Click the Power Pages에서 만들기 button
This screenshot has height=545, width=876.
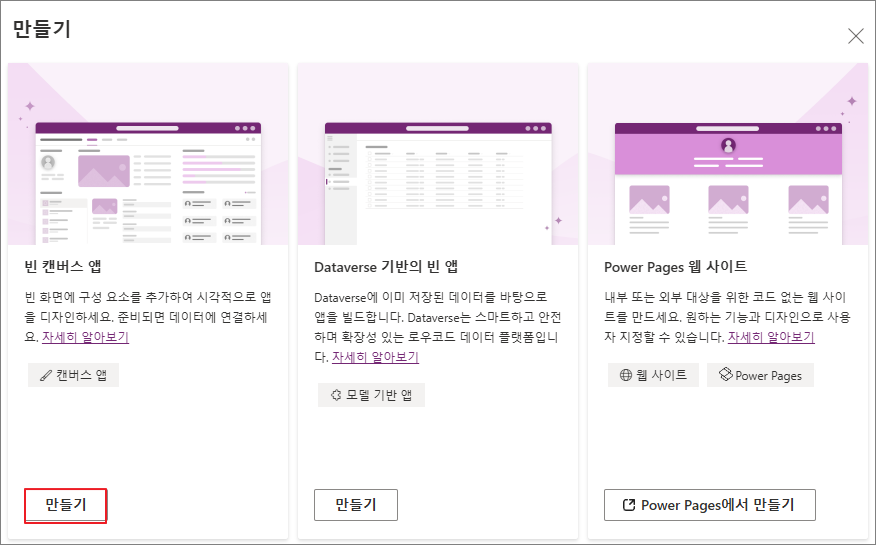(x=710, y=505)
